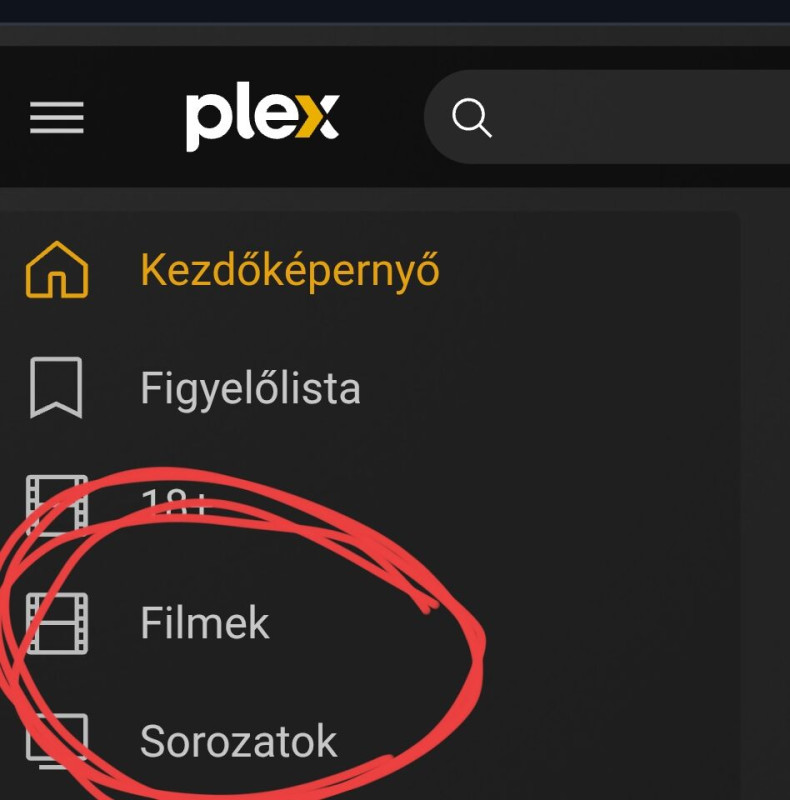Image resolution: width=790 pixels, height=800 pixels.
Task: Click the bookmark watchlist icon
Action: coord(56,388)
